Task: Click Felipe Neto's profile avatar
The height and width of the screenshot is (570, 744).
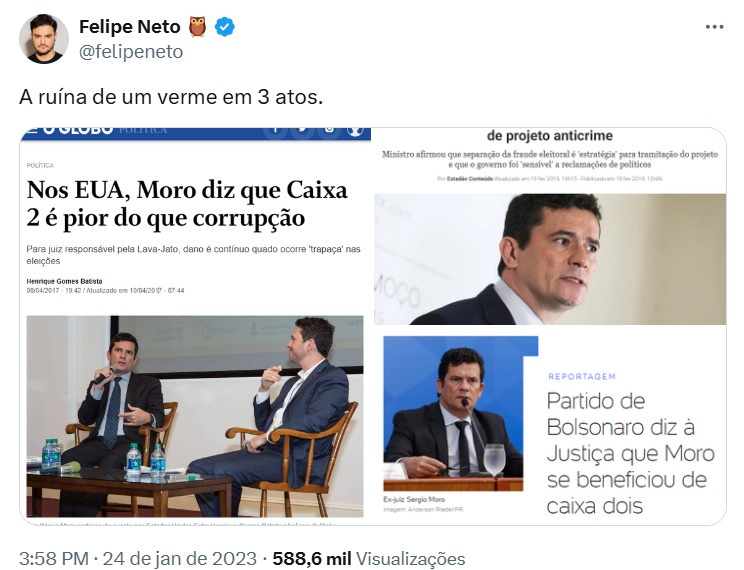Action: pyautogui.click(x=44, y=39)
